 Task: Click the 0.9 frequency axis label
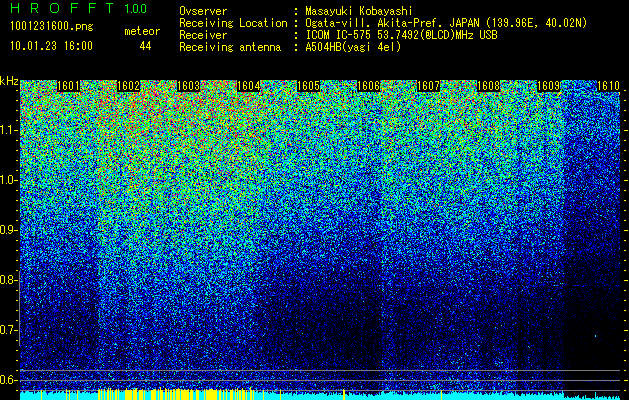(x=7, y=230)
